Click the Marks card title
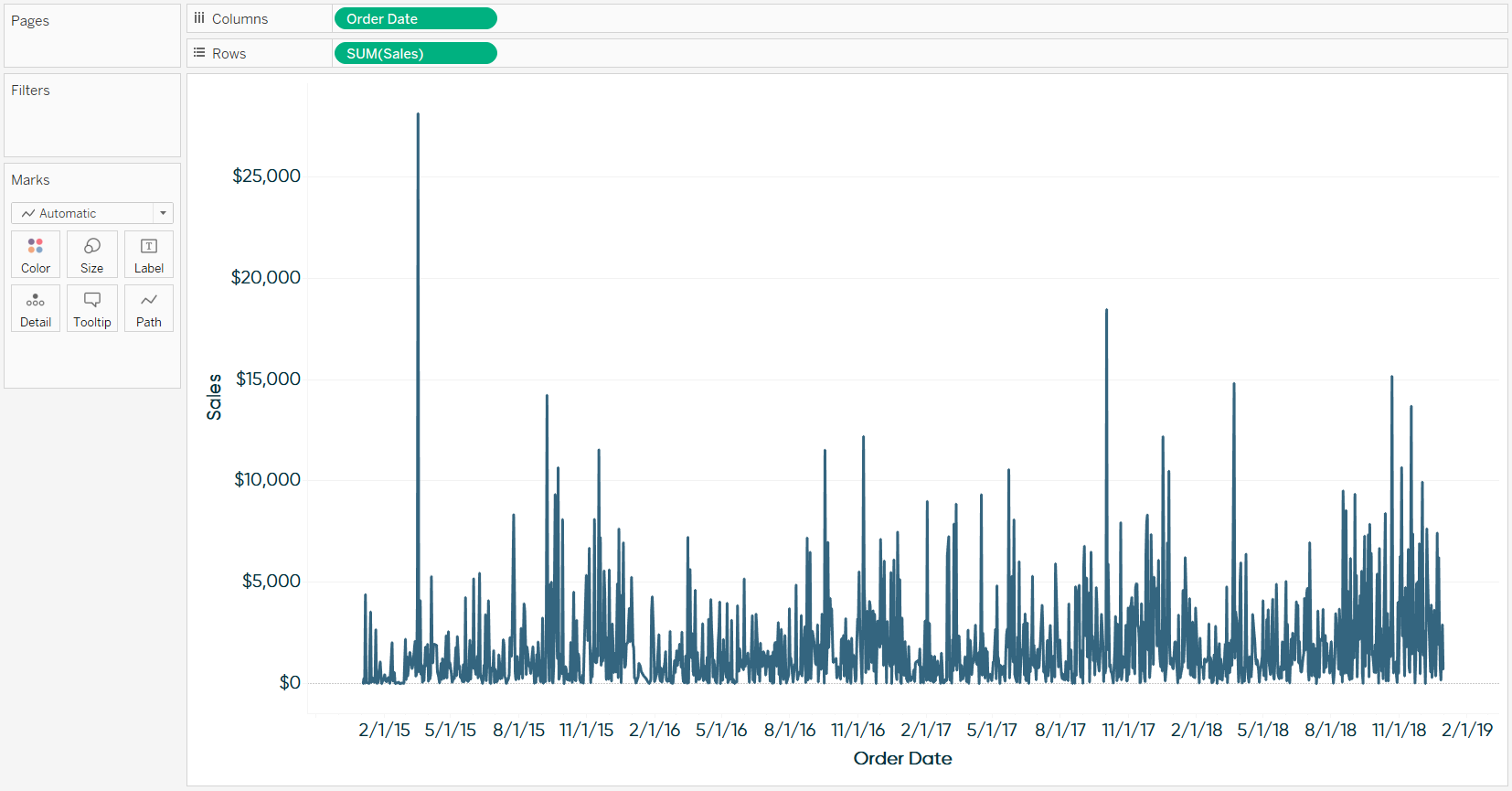The height and width of the screenshot is (791, 1512). 30,180
